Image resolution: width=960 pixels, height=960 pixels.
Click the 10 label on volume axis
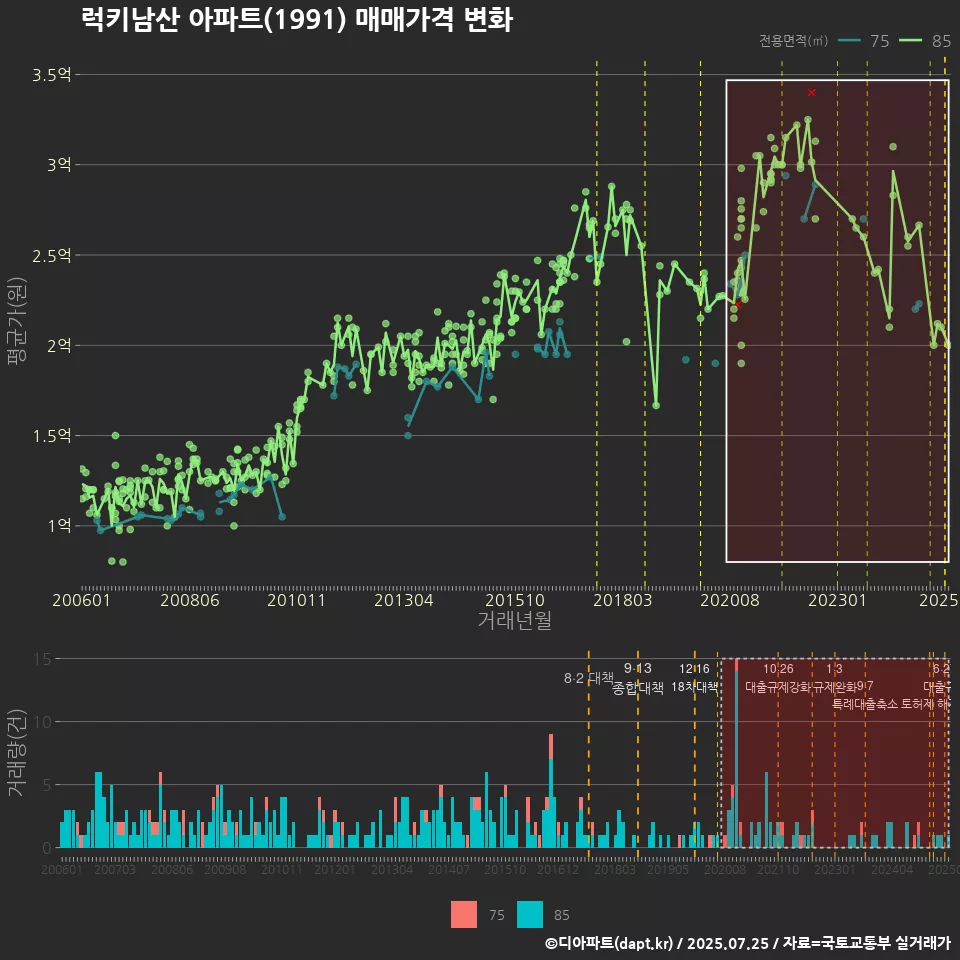[x=42, y=722]
